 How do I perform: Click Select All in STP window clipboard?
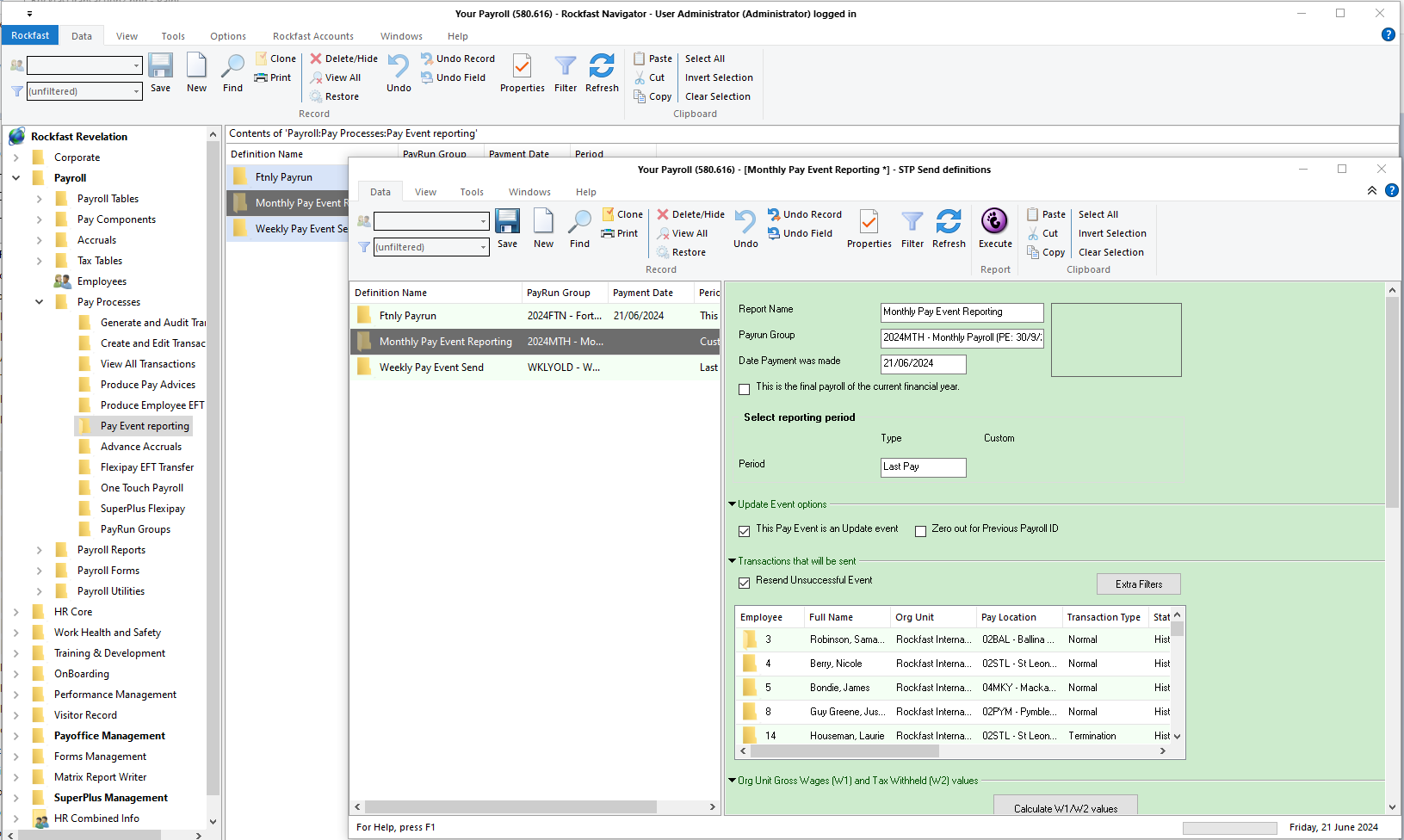1098,214
